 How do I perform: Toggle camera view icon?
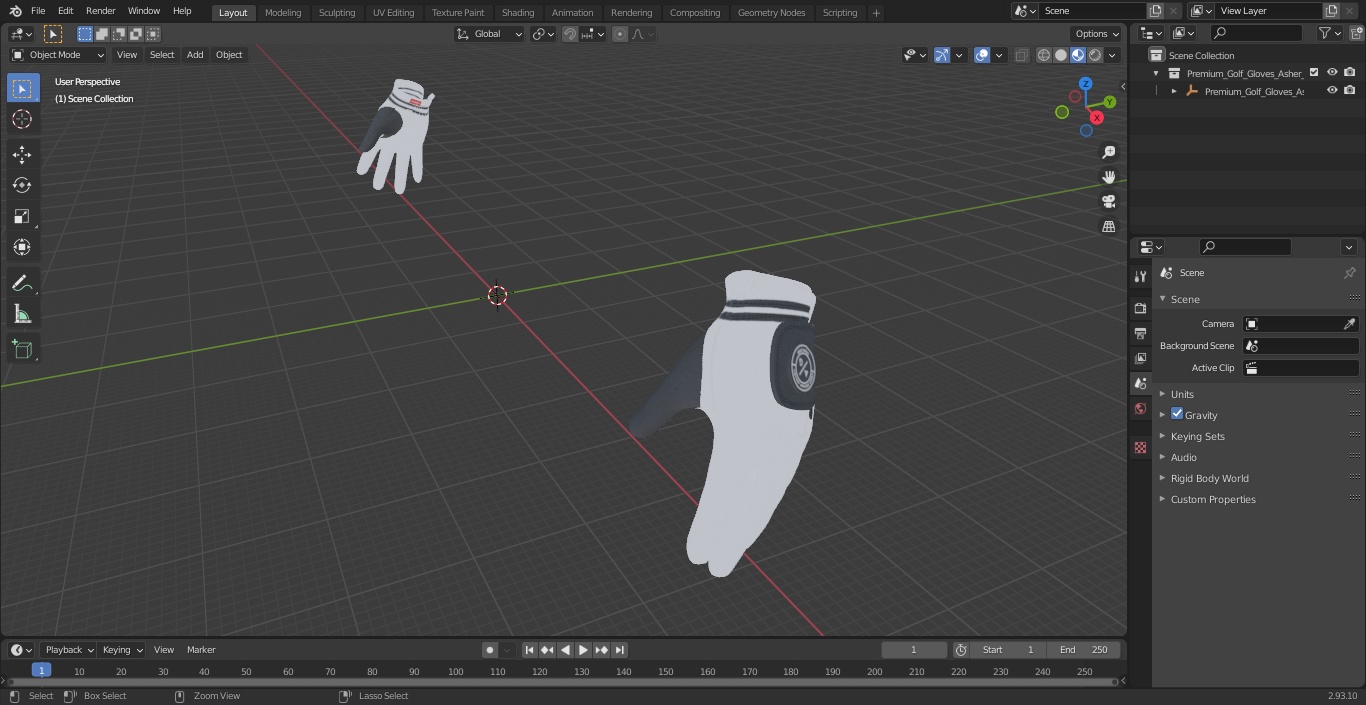point(1108,201)
